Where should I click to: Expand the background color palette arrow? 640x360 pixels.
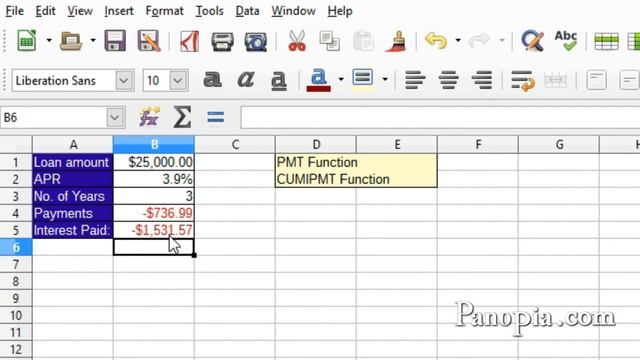(385, 80)
